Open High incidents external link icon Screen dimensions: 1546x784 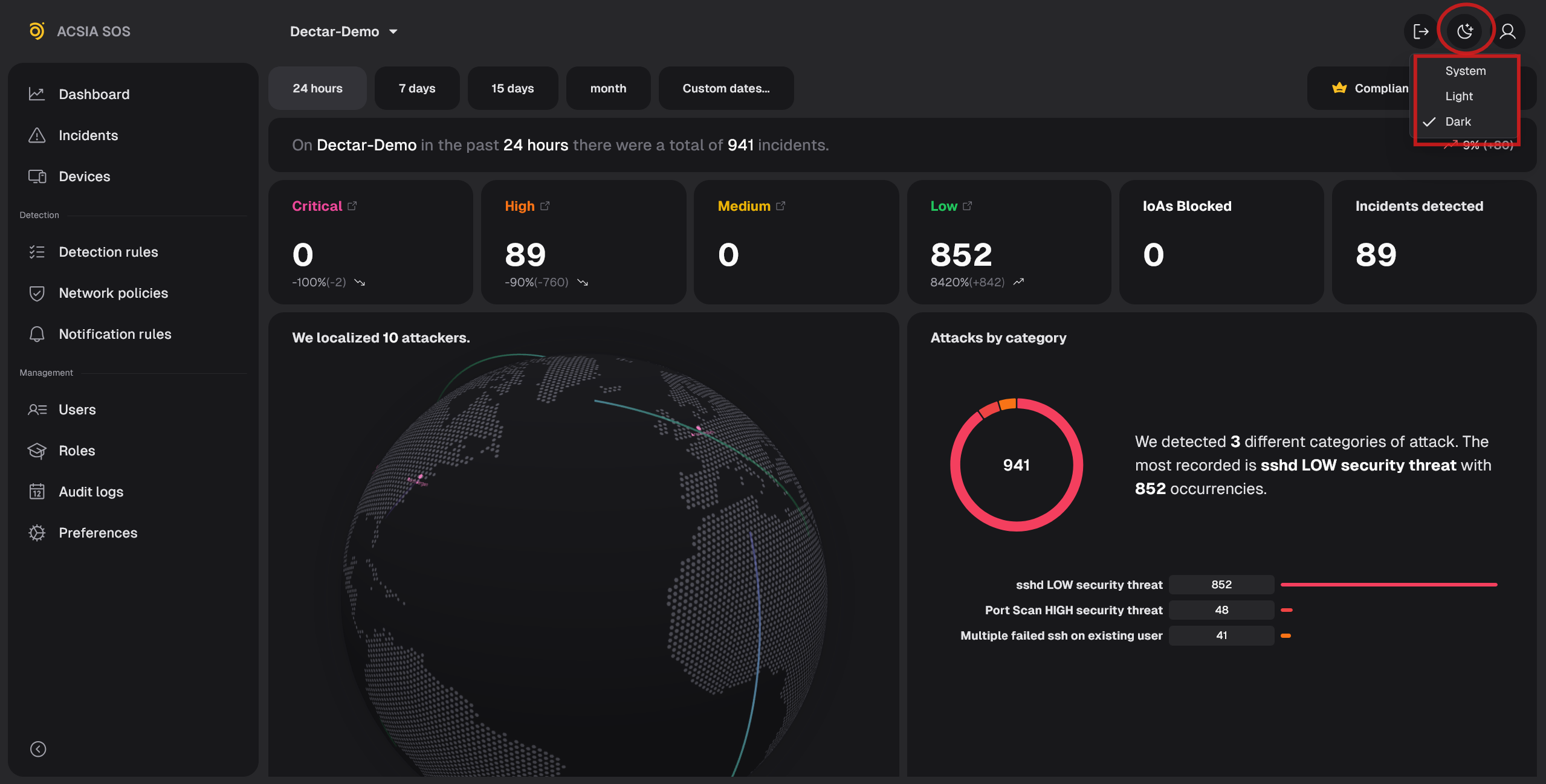click(x=545, y=206)
